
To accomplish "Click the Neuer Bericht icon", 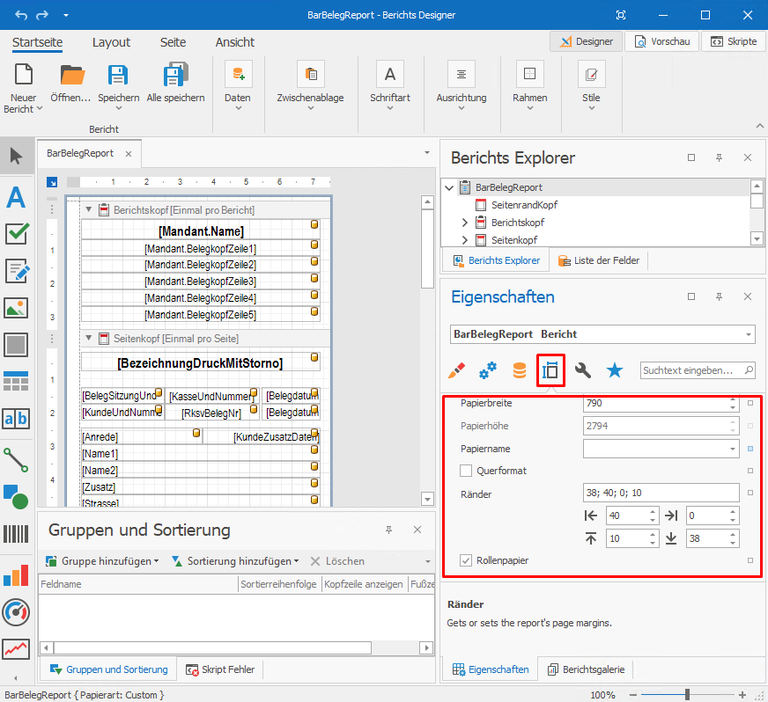I will [24, 74].
